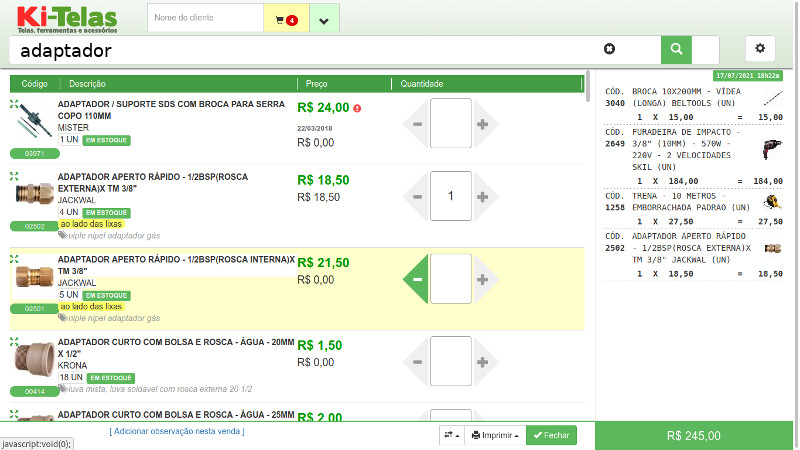Viewport: 800px width, 450px height.
Task: Click R$ 21,50 green price
Action: (323, 263)
